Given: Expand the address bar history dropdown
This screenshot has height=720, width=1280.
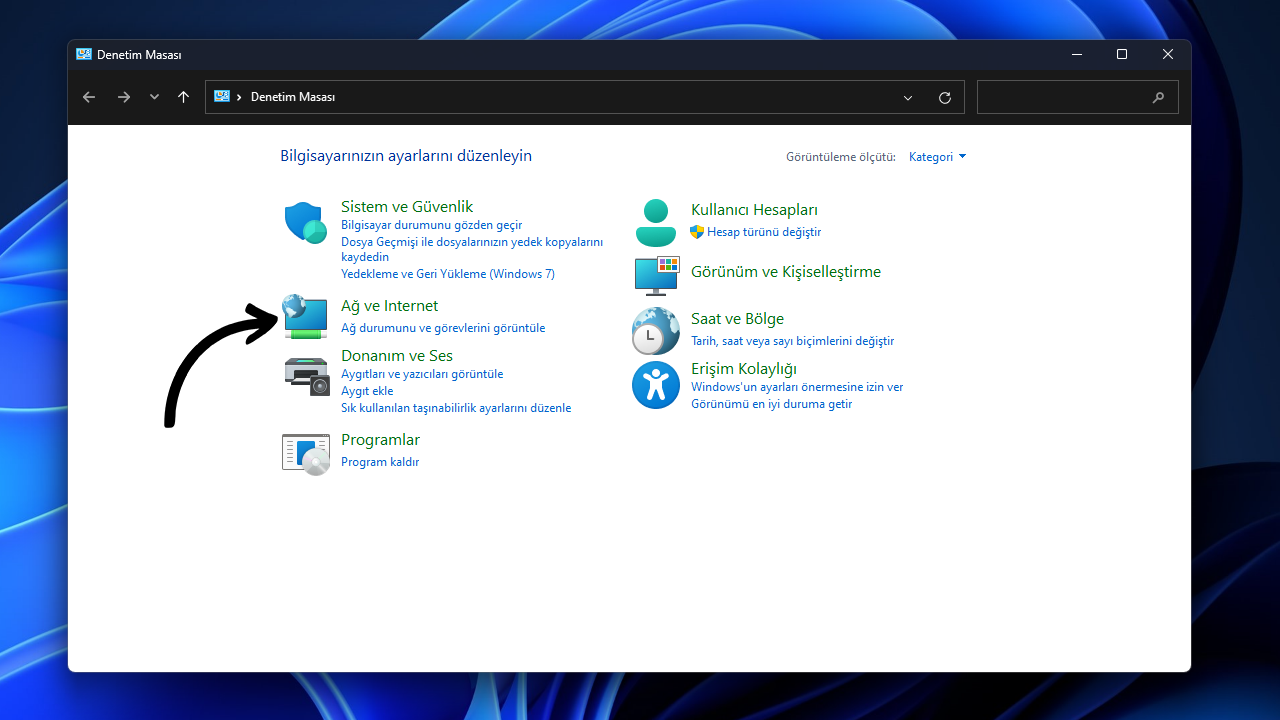Looking at the screenshot, I should click(908, 97).
